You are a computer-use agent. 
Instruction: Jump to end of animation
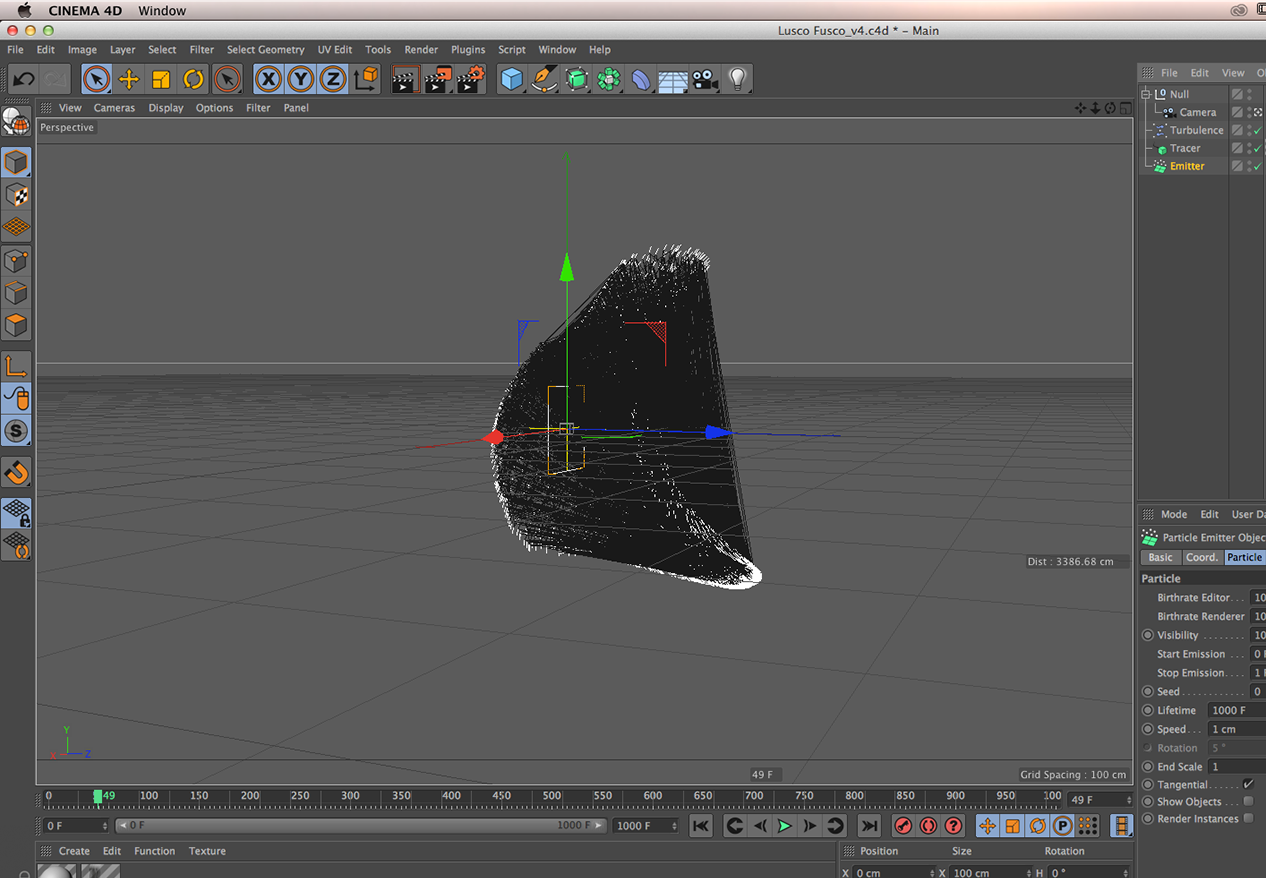pos(869,826)
